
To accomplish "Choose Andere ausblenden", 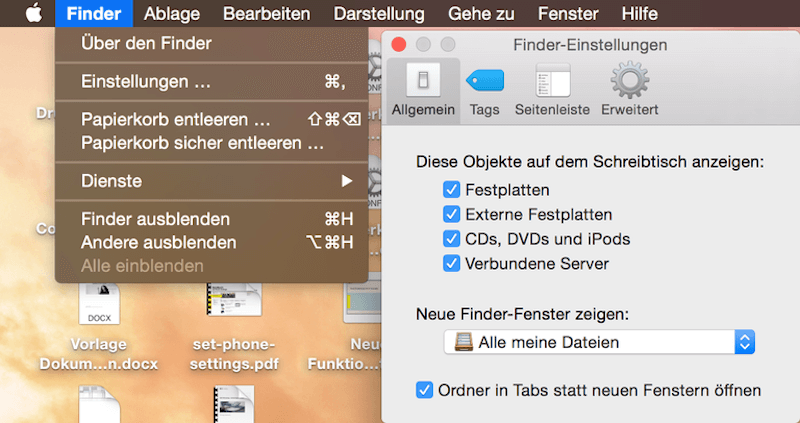I will (211, 242).
